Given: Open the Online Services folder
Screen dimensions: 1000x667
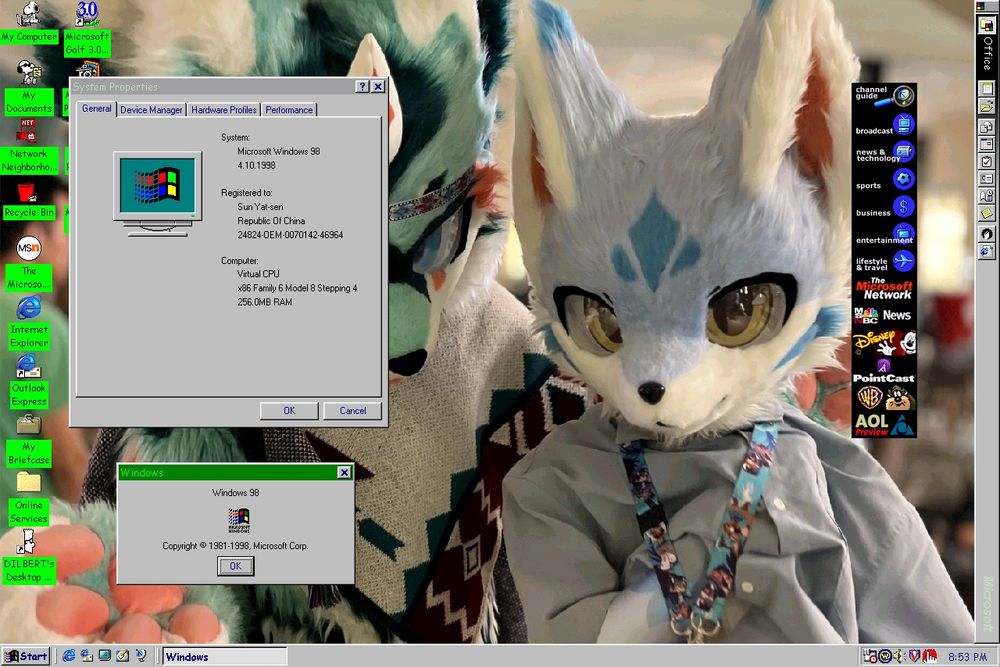Looking at the screenshot, I should [x=29, y=498].
